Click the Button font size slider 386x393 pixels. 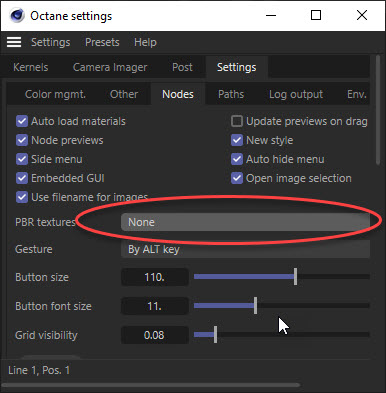coord(282,306)
